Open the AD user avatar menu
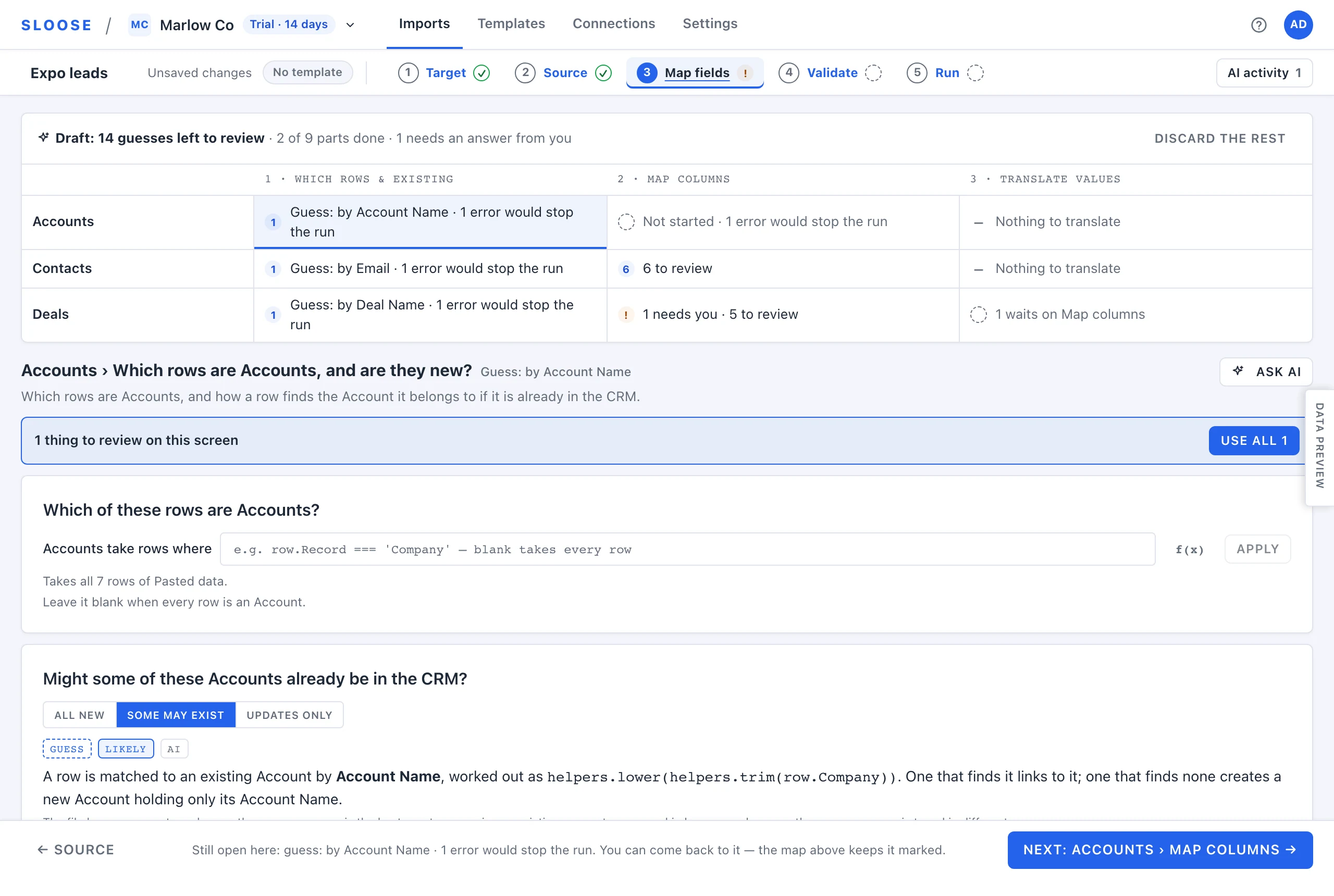 [x=1298, y=24]
